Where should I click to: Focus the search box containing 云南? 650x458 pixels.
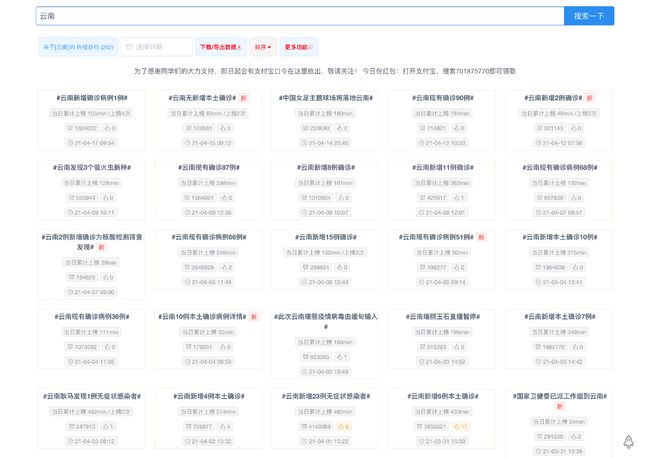point(300,16)
